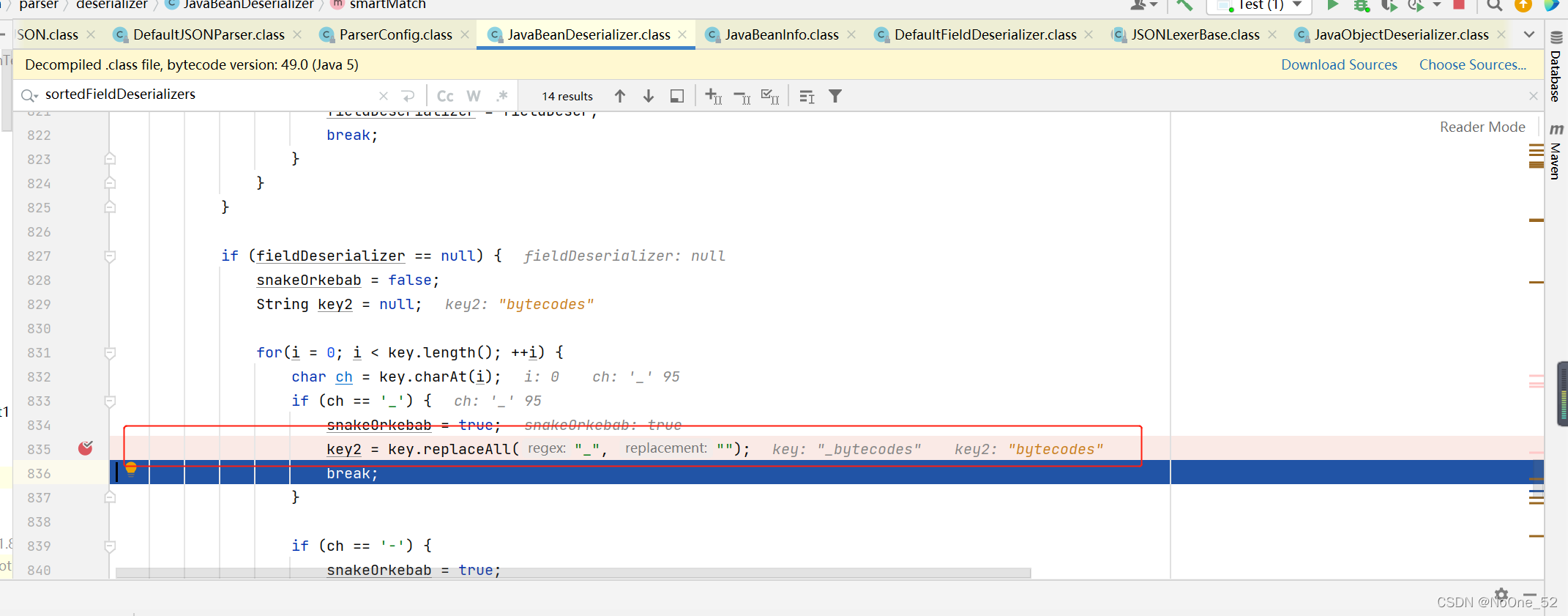Image resolution: width=1568 pixels, height=616 pixels.
Task: Switch to JavaObjectDeserializer.class tab
Action: pyautogui.click(x=1401, y=34)
